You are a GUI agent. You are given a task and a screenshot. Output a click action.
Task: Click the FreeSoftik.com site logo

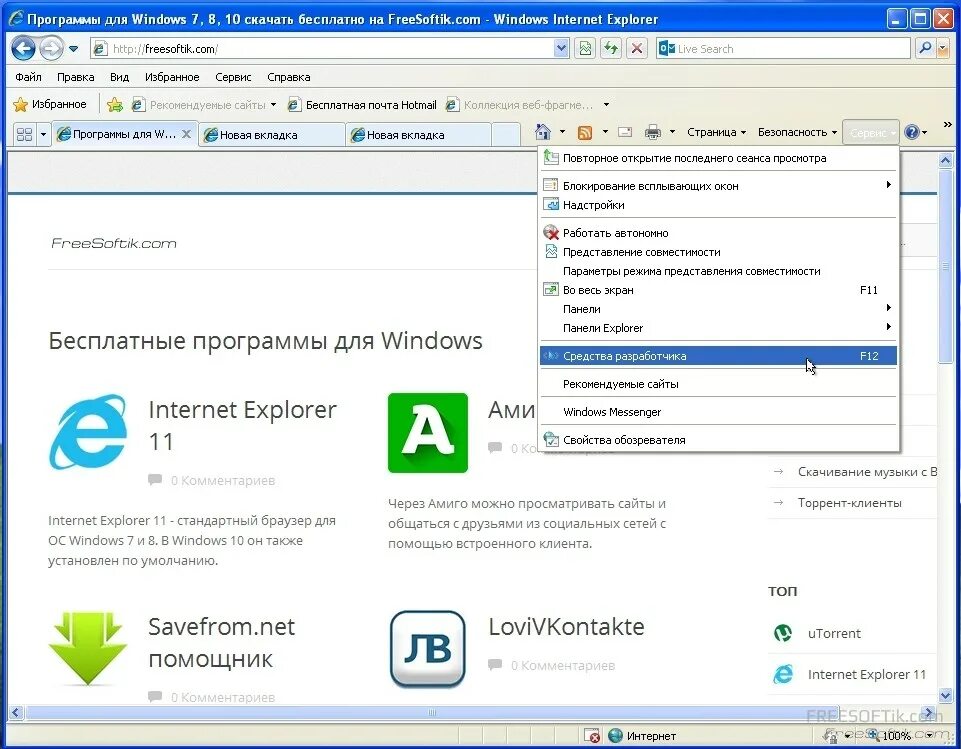pyautogui.click(x=114, y=243)
